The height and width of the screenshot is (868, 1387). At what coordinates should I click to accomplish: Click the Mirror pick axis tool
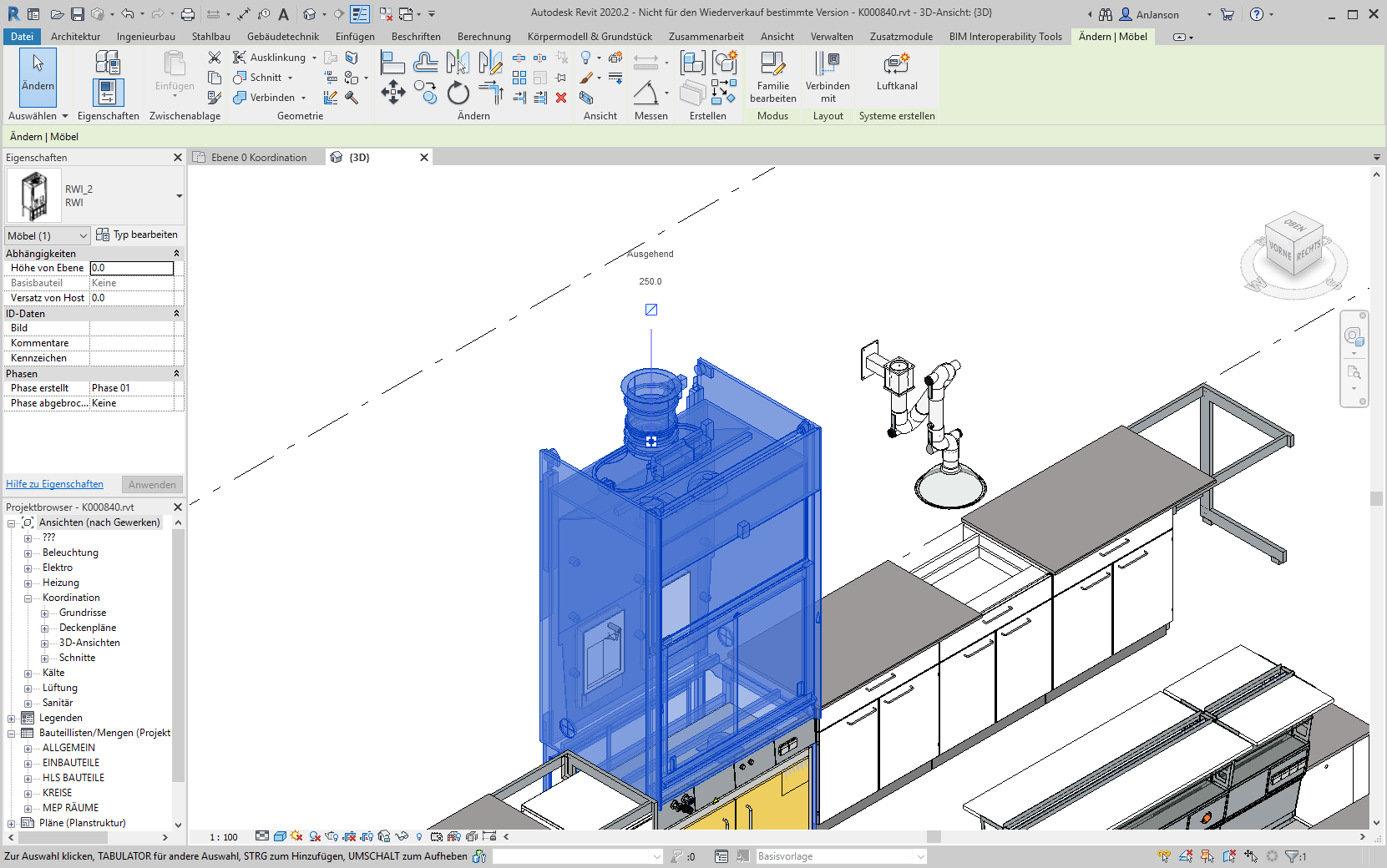[458, 63]
